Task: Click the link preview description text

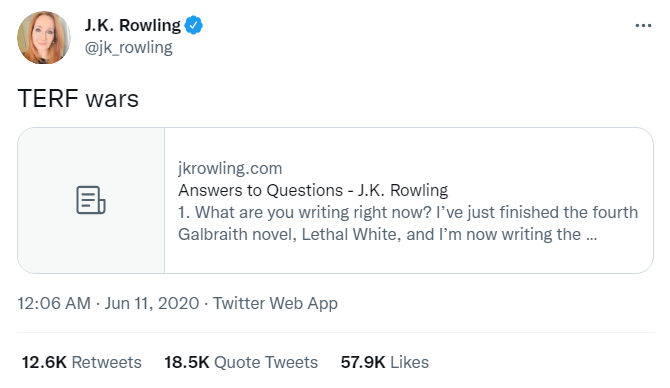Action: (x=408, y=223)
